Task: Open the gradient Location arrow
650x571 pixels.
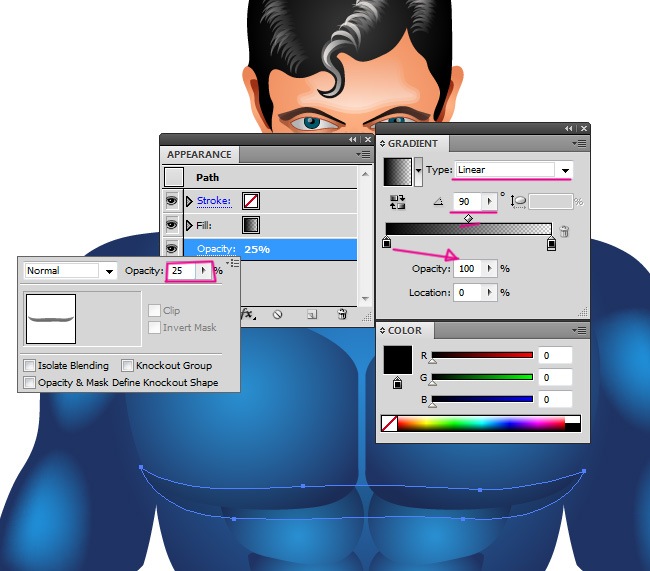Action: tap(489, 293)
